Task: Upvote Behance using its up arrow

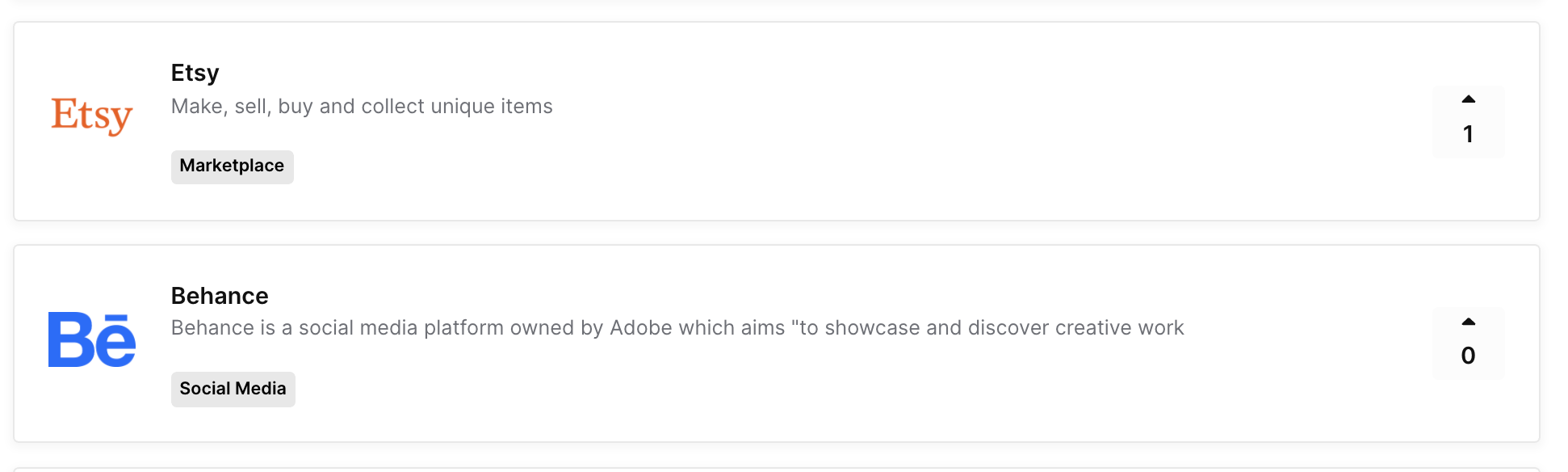Action: (1468, 322)
